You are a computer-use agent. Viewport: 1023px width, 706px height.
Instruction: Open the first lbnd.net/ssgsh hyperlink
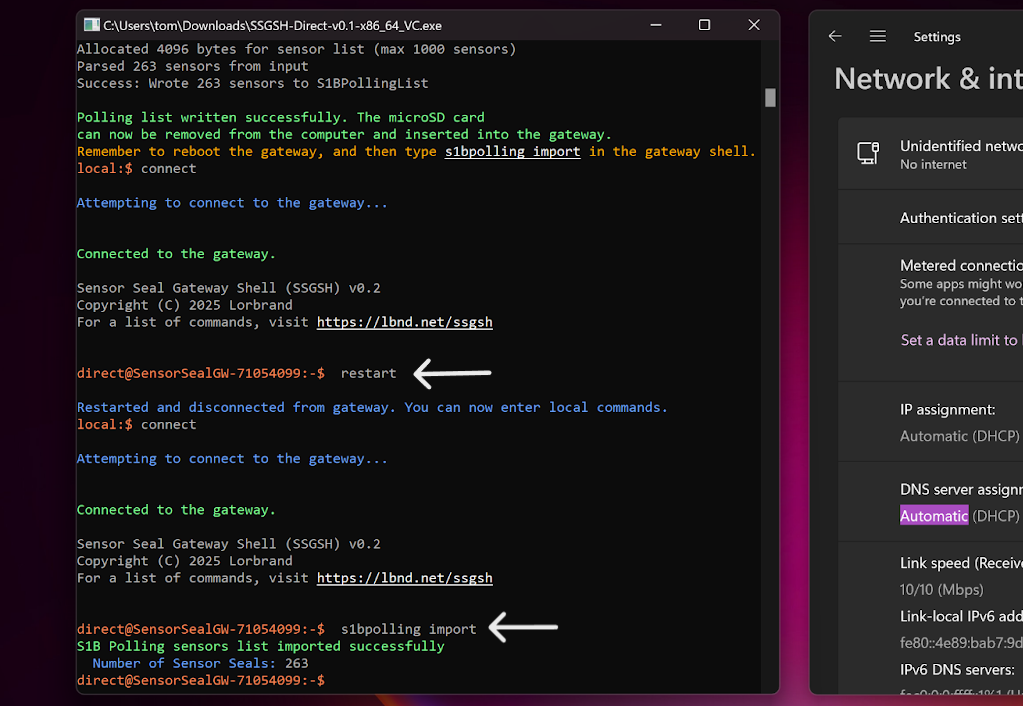pos(404,322)
